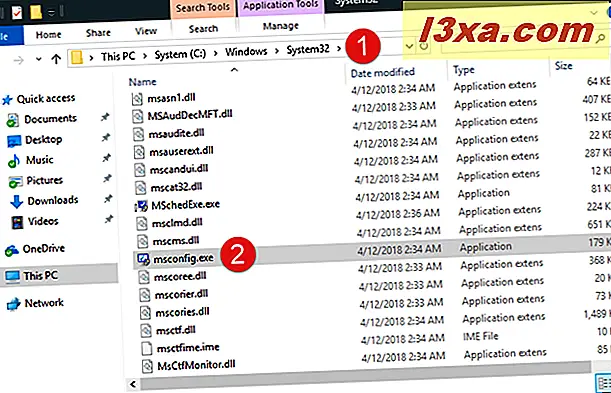Click This PC in address bar
611x393 pixels.
coord(118,56)
